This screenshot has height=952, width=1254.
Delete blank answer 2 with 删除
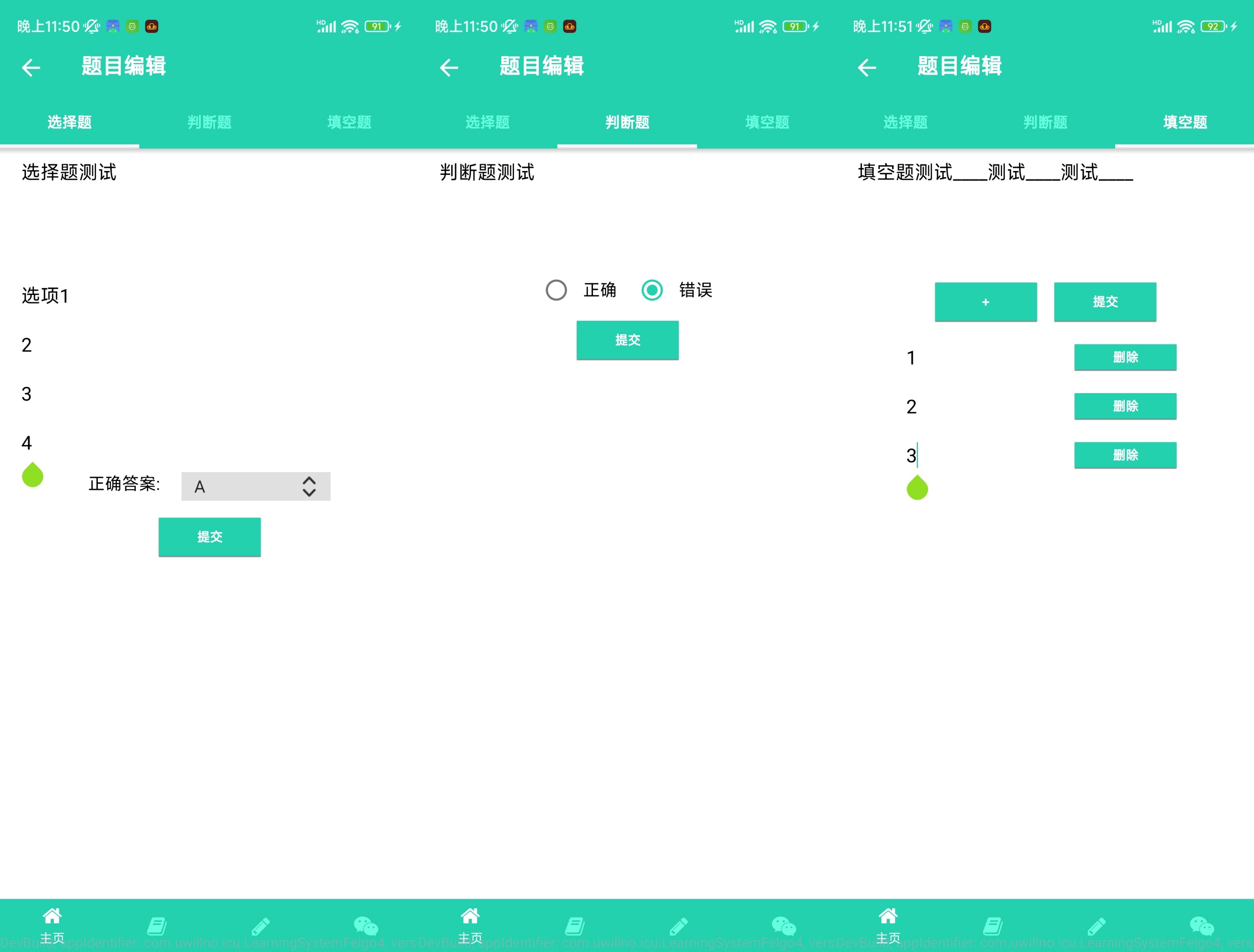point(1125,406)
